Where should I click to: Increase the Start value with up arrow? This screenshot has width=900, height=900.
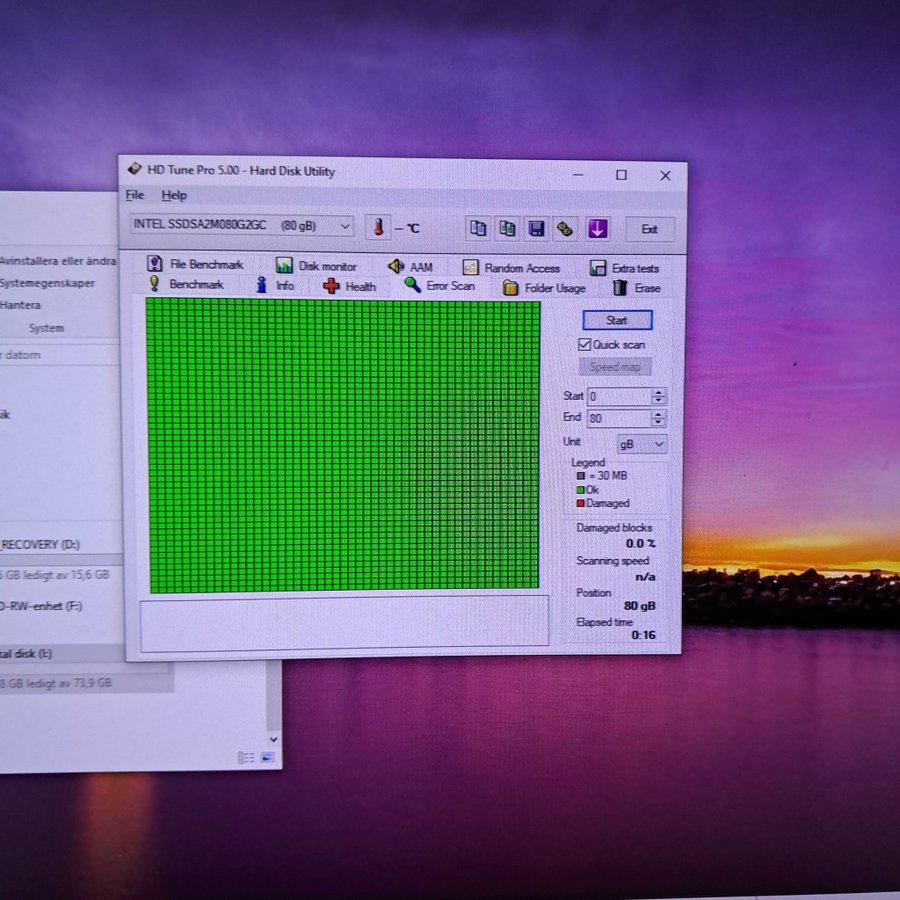click(x=659, y=393)
